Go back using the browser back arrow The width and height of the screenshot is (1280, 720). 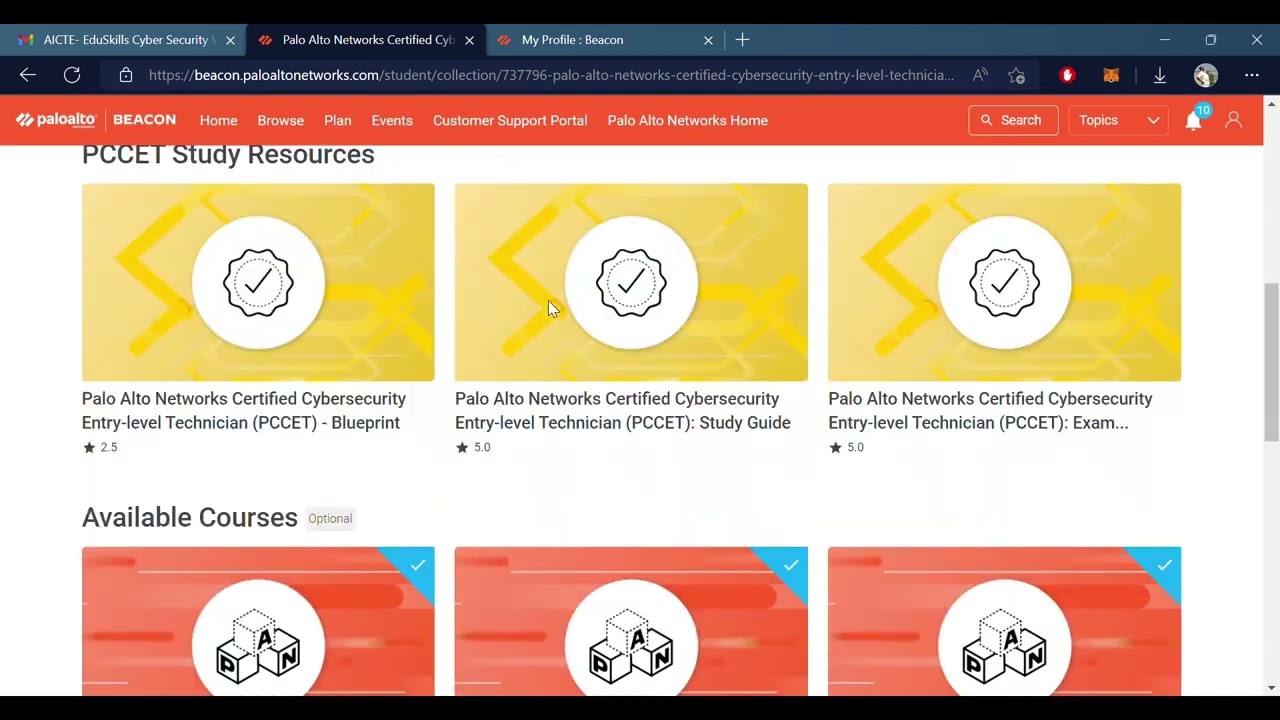click(x=28, y=75)
